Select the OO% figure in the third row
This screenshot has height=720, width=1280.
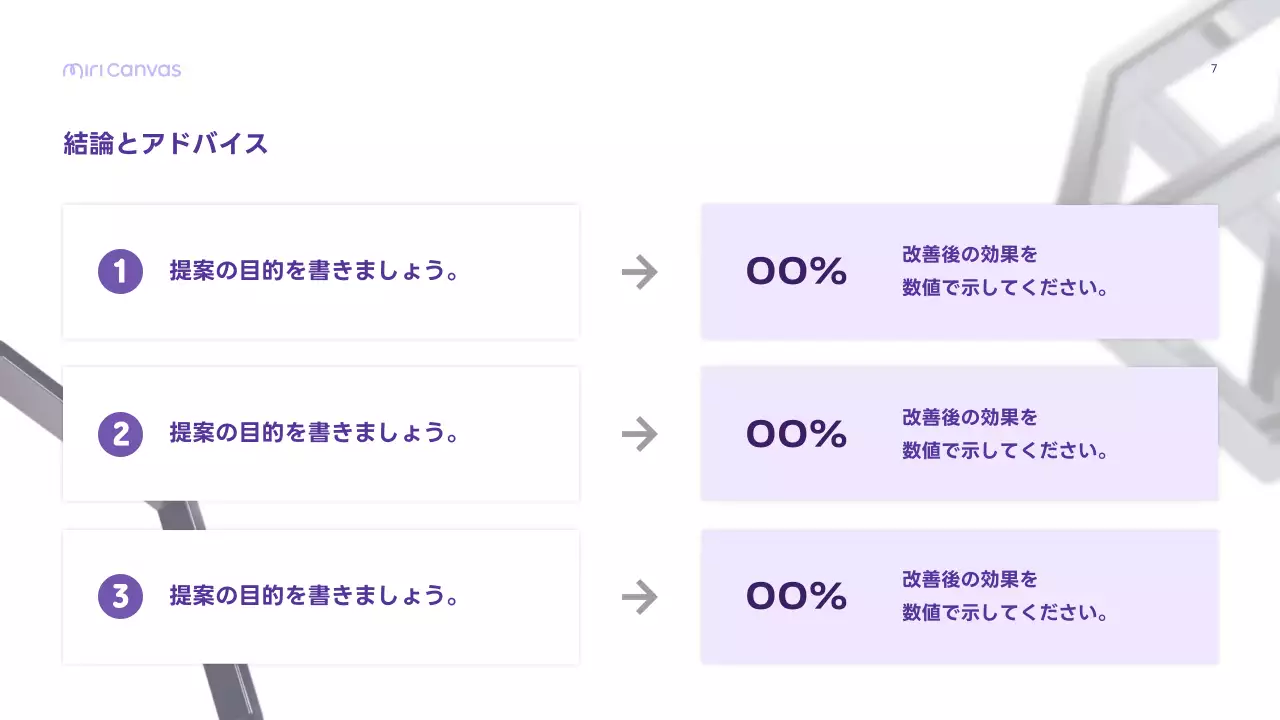(796, 597)
